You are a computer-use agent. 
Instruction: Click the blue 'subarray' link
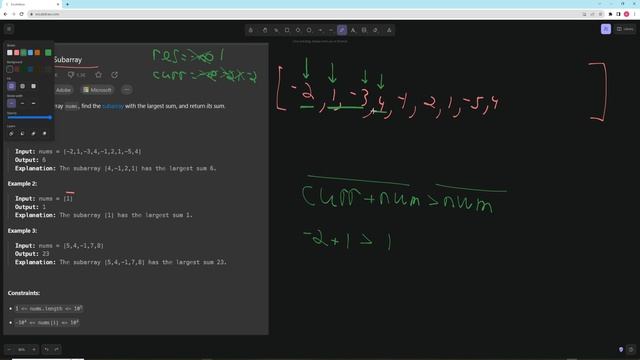click(113, 106)
